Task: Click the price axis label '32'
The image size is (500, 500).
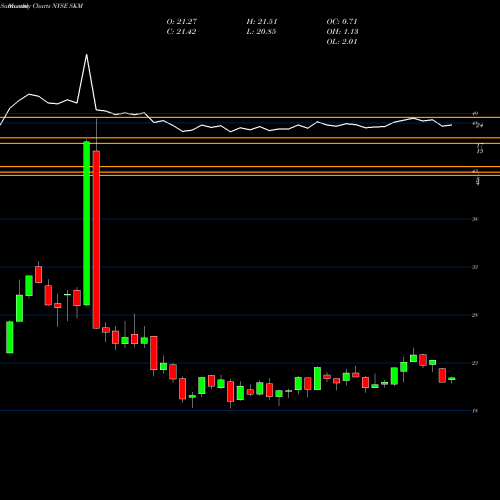Action: 475,267
